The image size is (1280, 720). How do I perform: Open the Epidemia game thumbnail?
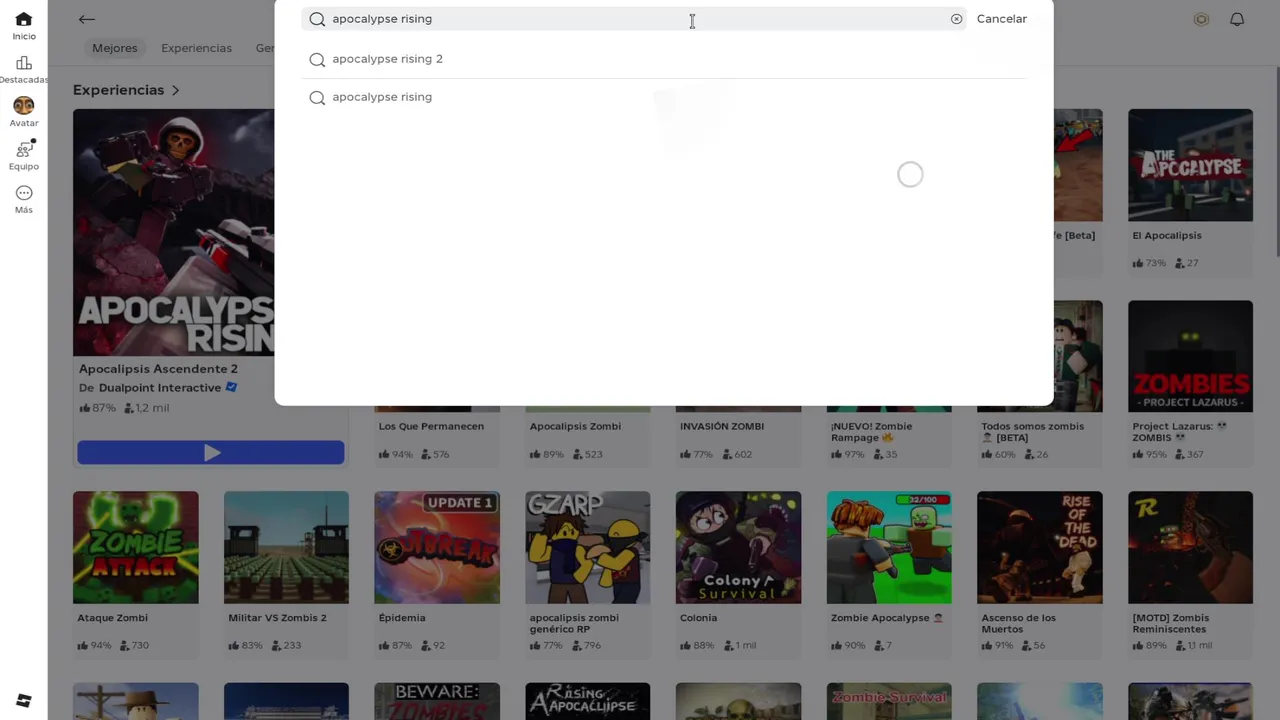pos(437,547)
